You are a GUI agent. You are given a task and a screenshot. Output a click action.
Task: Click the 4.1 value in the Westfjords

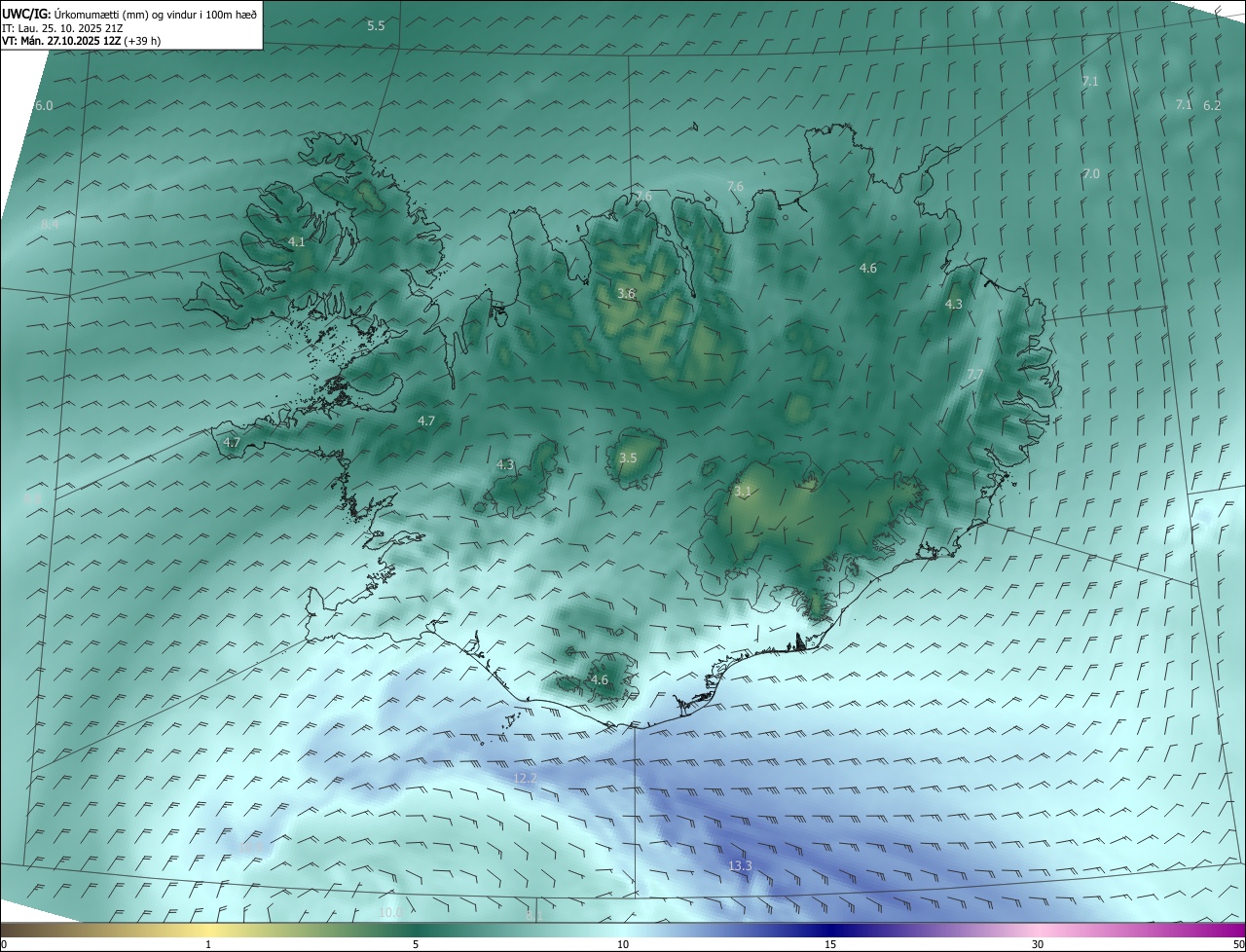297,241
